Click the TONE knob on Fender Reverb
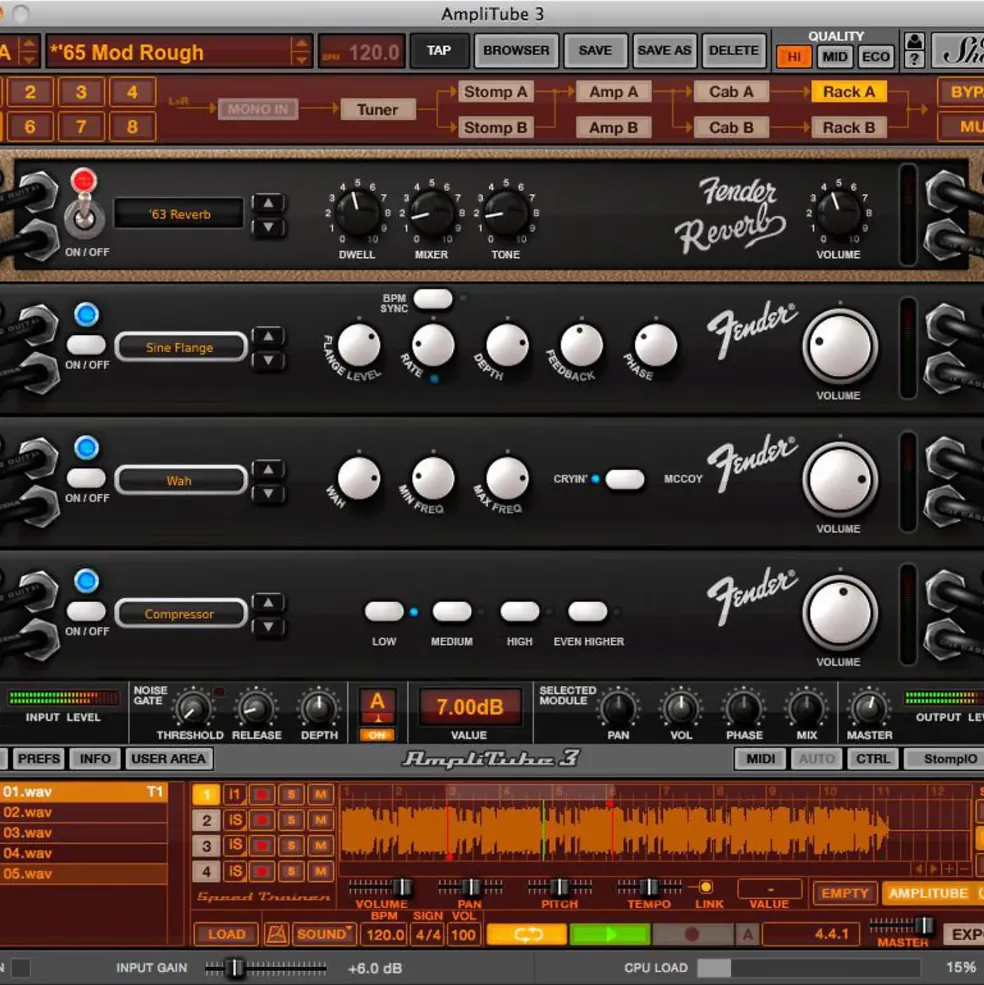This screenshot has height=985, width=984. click(506, 212)
